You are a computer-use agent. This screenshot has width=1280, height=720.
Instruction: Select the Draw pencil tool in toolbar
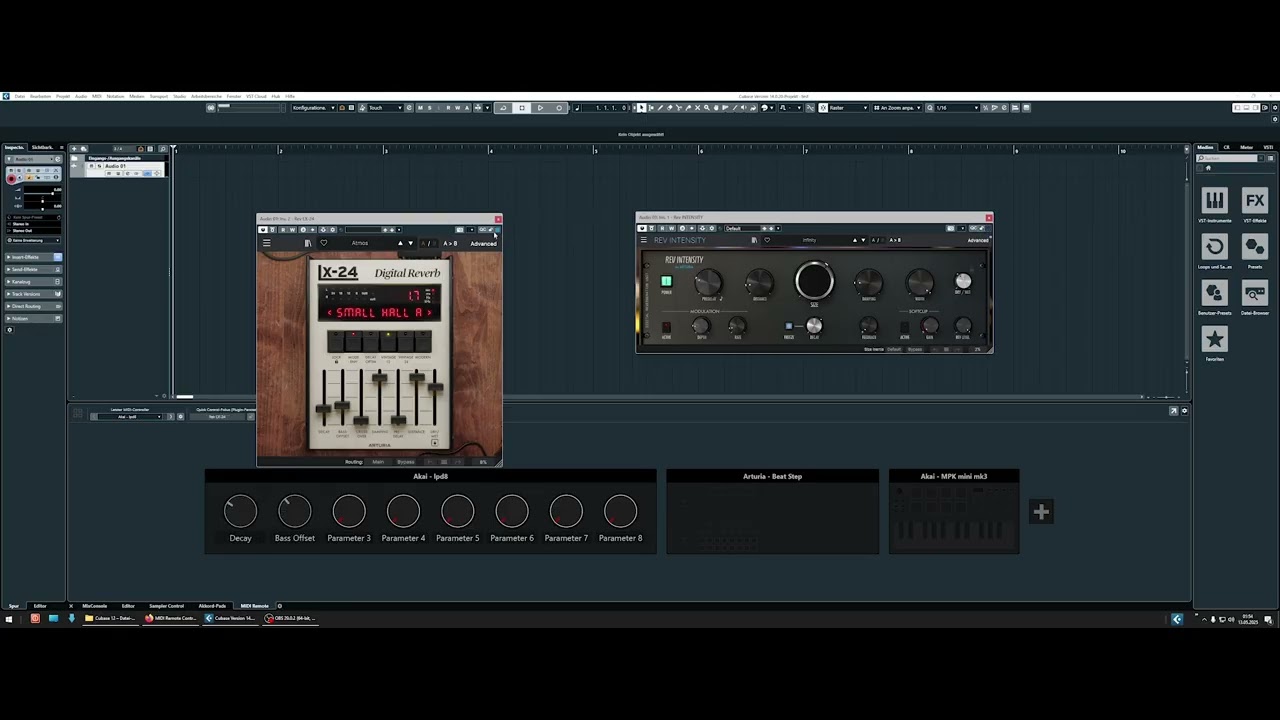[x=660, y=107]
